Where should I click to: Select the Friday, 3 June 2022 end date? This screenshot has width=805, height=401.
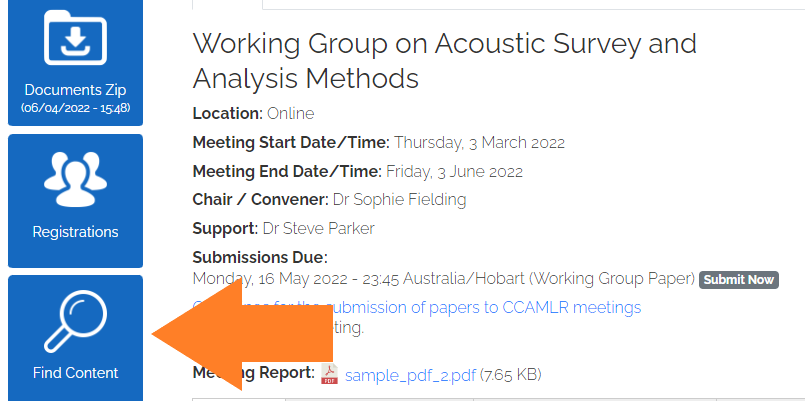(454, 171)
